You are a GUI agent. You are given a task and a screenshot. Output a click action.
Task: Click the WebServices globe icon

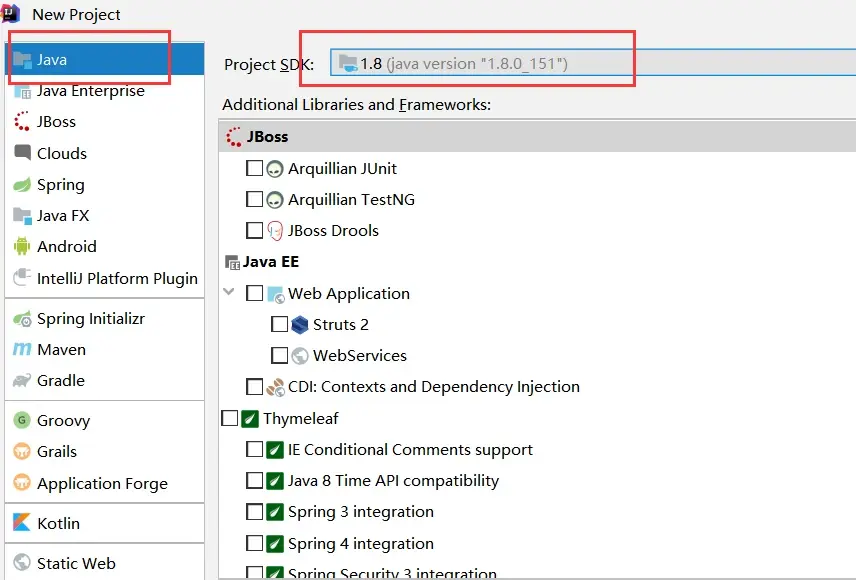click(300, 356)
